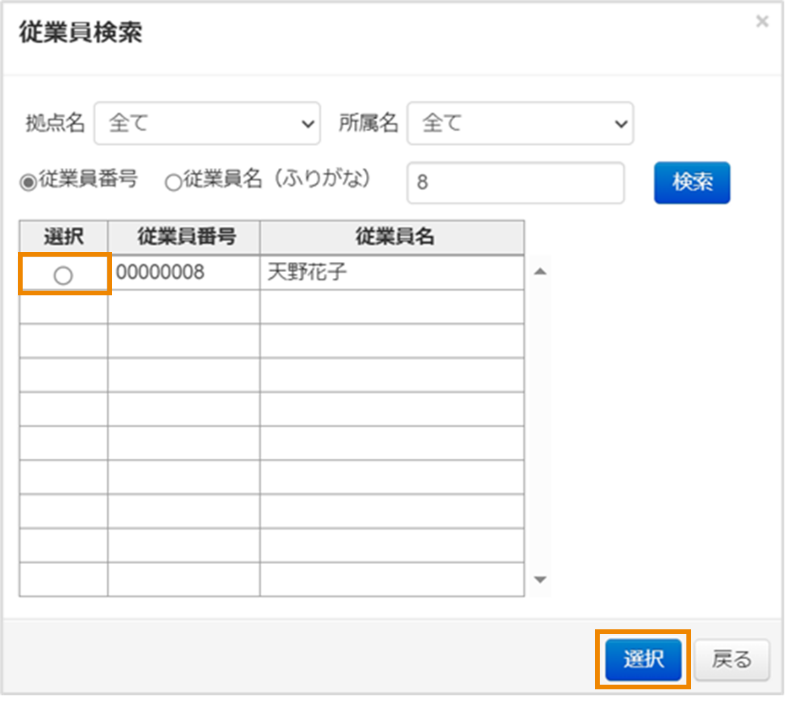793x704 pixels.
Task: Click the 選択 column header
Action: coord(63,237)
